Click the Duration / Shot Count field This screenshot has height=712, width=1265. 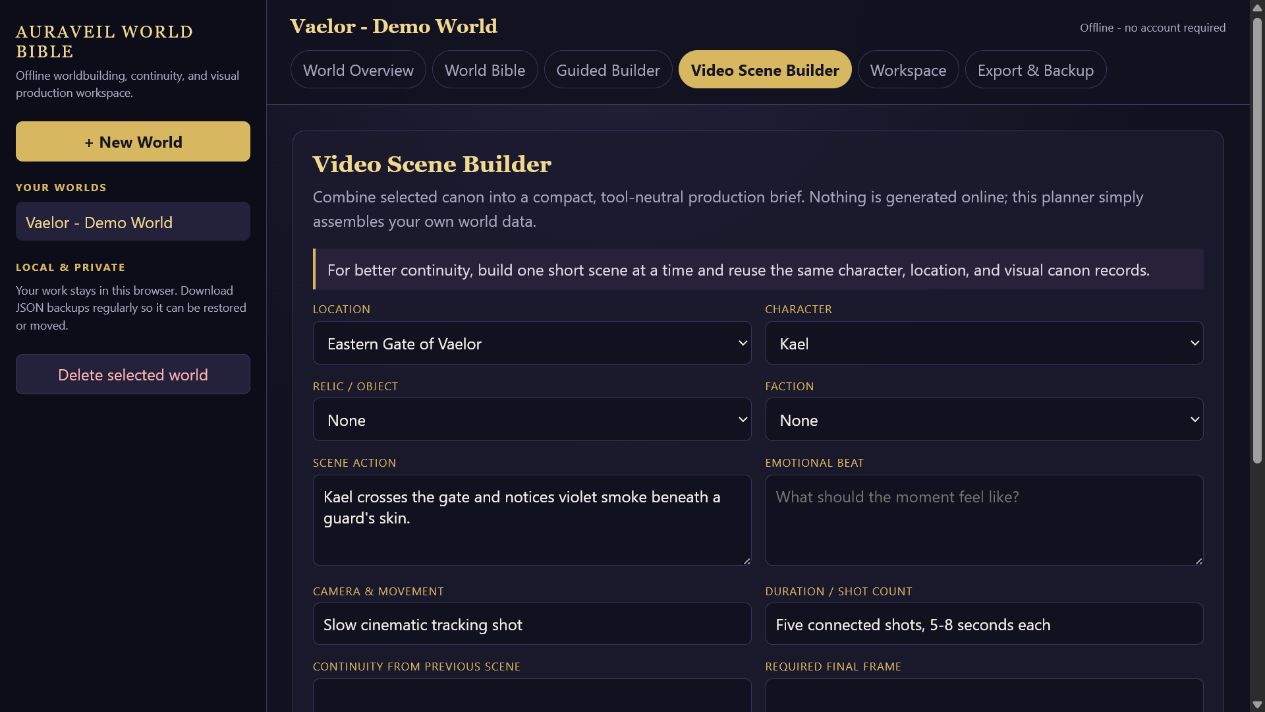pyautogui.click(x=984, y=624)
